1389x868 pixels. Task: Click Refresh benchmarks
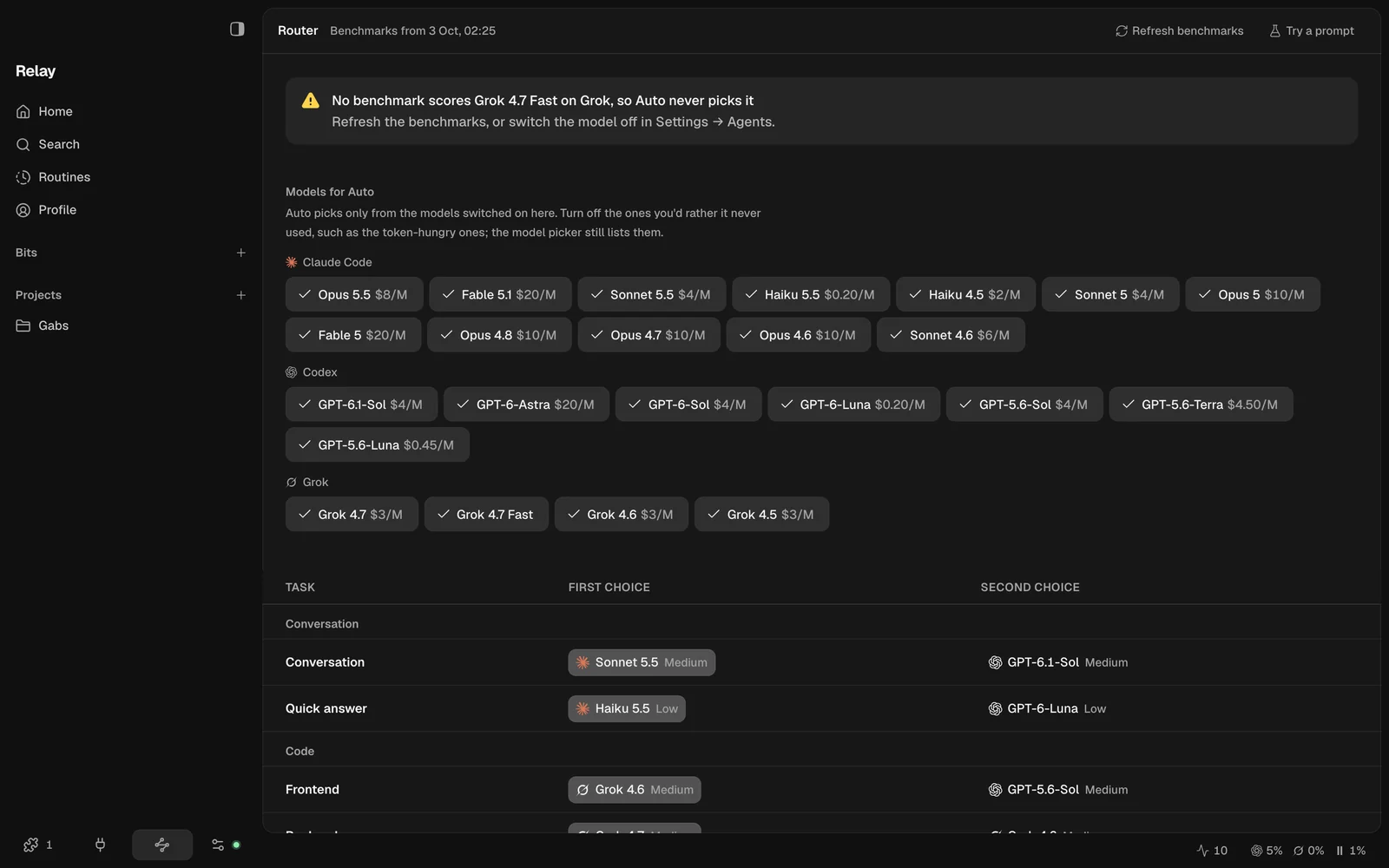[x=1179, y=30]
